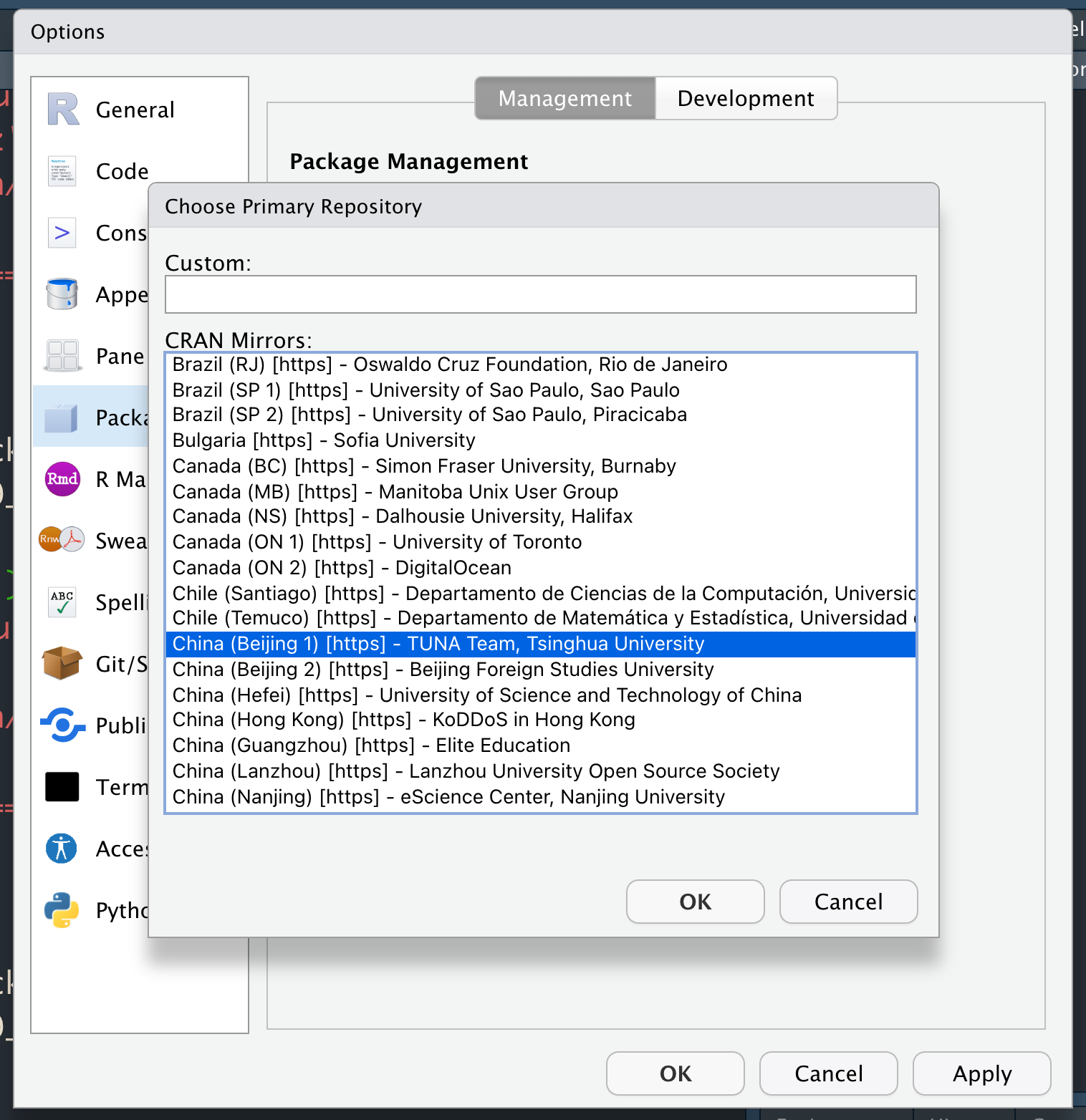
Task: Select Canada (BC) Simon Fraser mirror
Action: pyautogui.click(x=541, y=466)
